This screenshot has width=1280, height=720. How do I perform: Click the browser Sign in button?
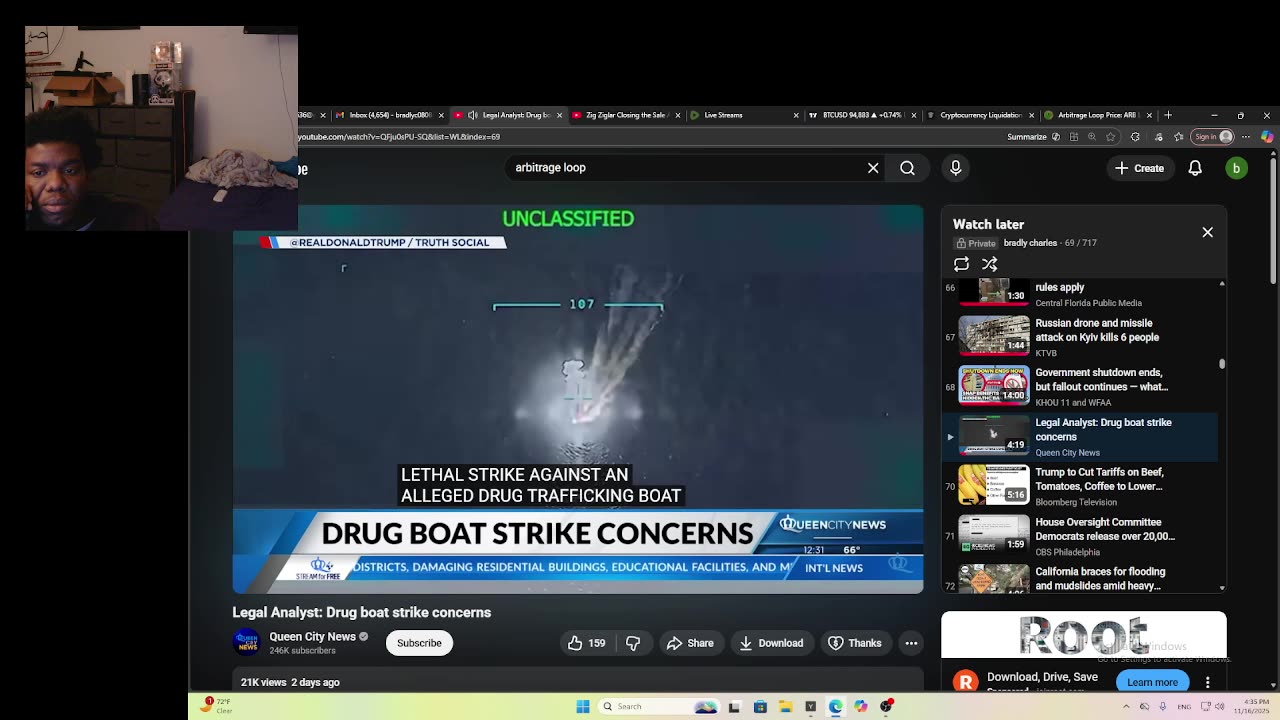click(x=1214, y=137)
